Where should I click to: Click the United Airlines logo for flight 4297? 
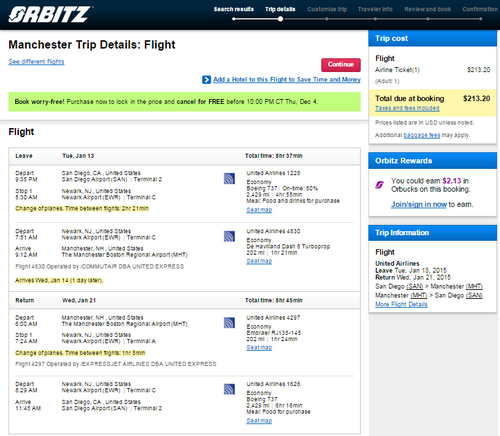[x=229, y=323]
